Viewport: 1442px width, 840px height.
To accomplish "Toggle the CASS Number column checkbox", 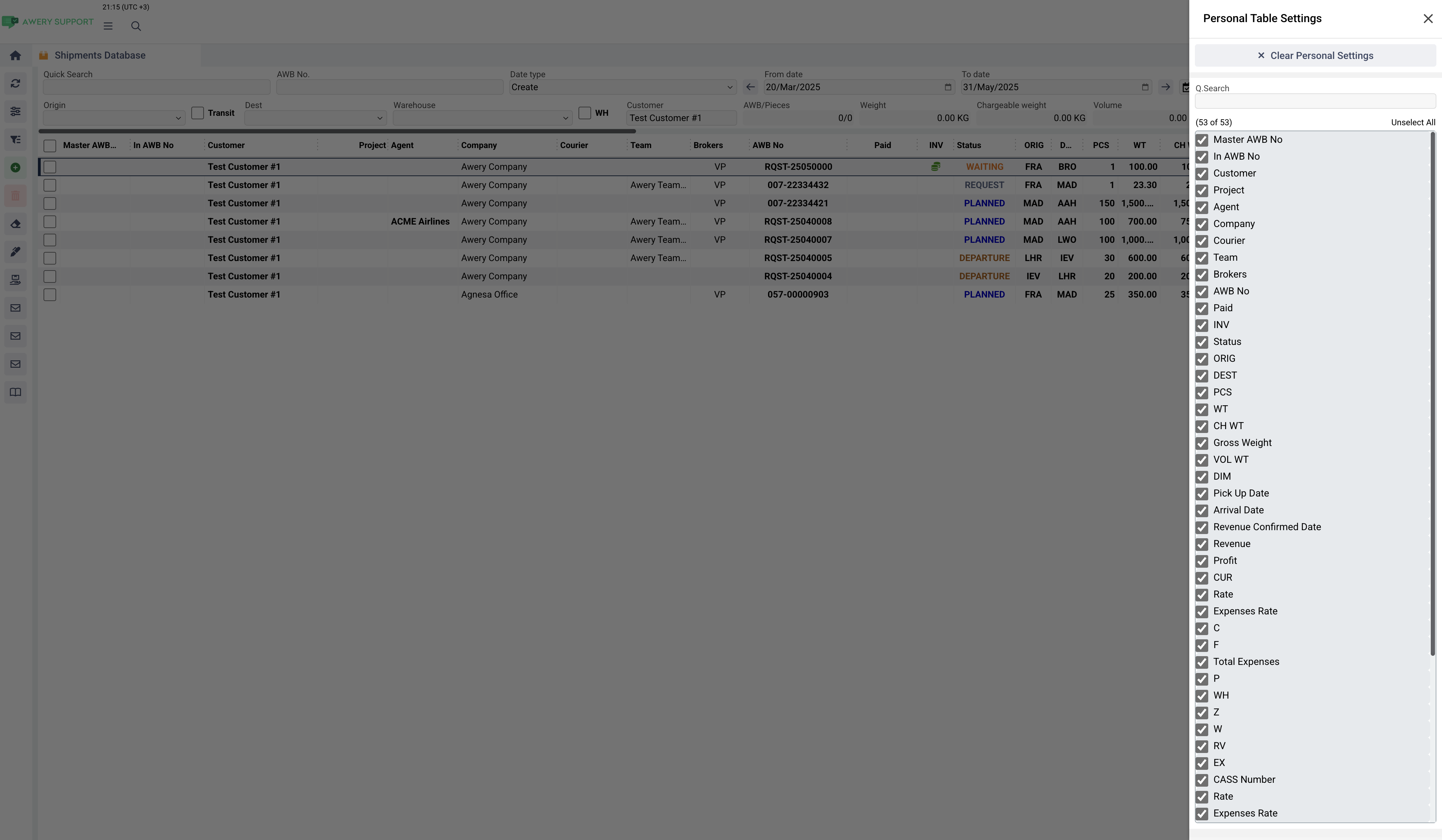I will (x=1202, y=780).
